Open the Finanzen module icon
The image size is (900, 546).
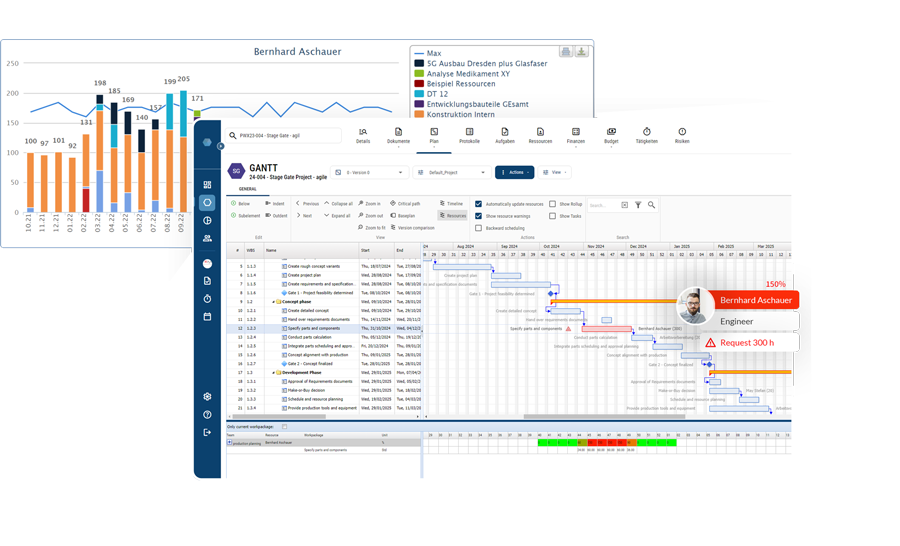pyautogui.click(x=575, y=132)
